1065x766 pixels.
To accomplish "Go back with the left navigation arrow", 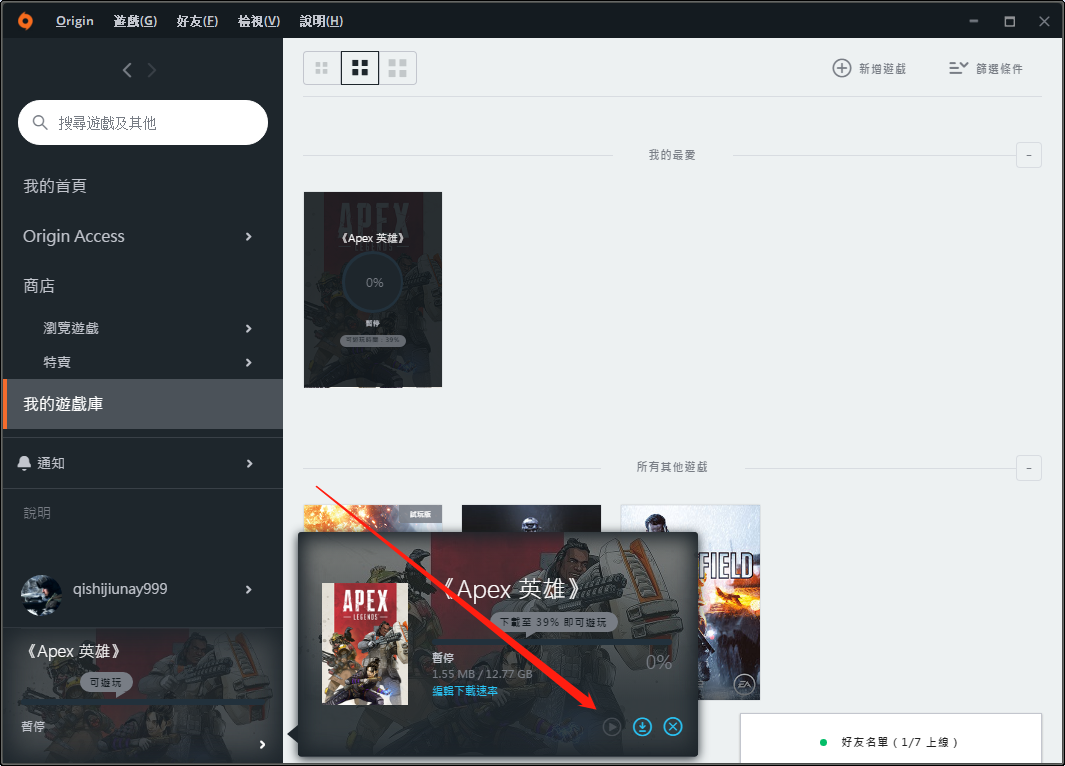I will (127, 70).
